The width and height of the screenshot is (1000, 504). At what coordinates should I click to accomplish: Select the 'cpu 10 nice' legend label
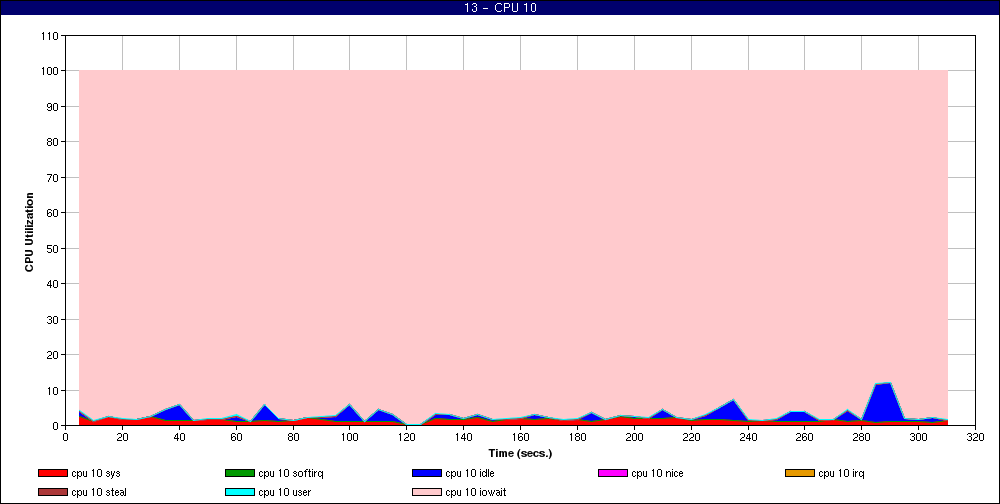(658, 473)
